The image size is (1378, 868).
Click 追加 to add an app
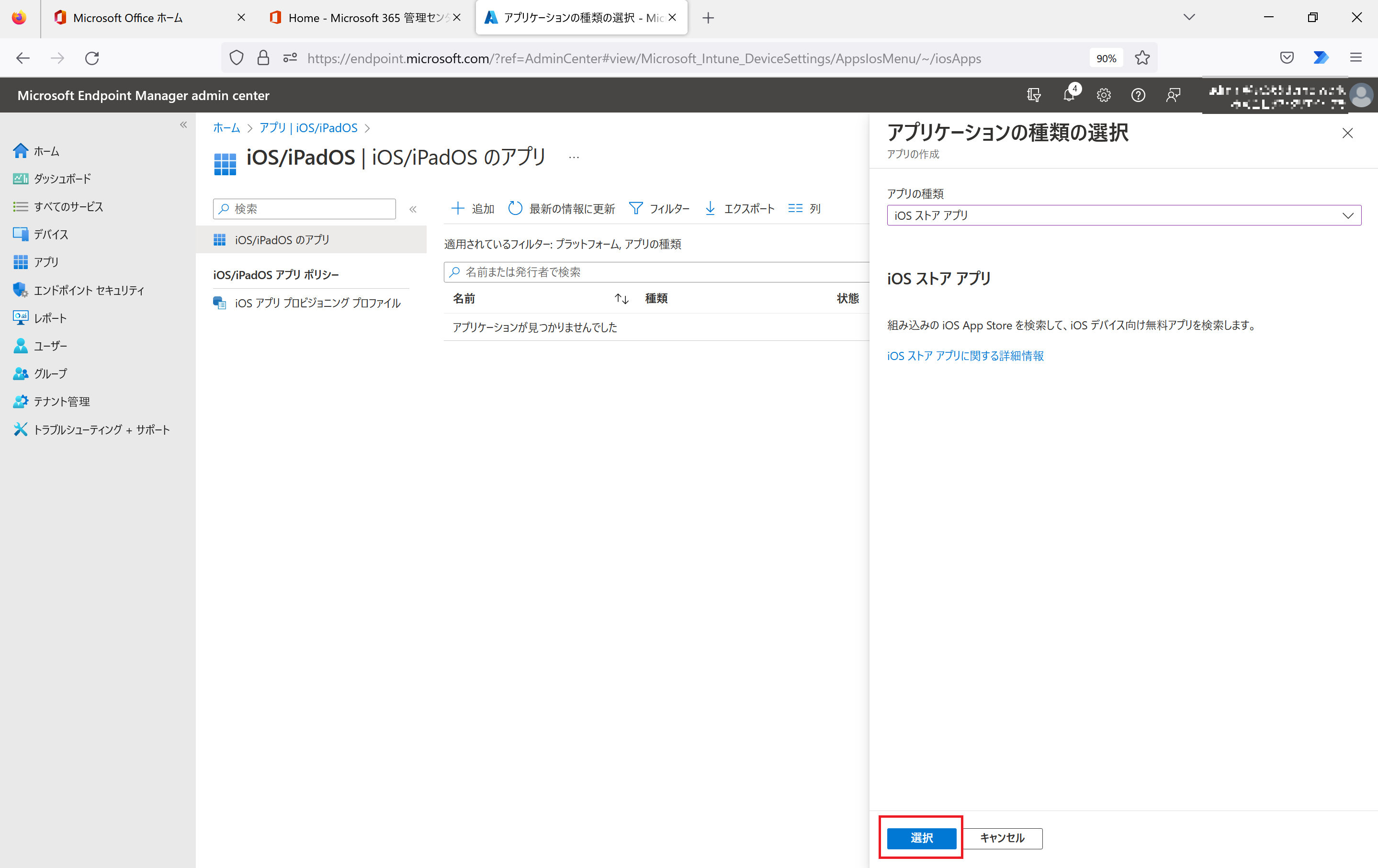(473, 208)
